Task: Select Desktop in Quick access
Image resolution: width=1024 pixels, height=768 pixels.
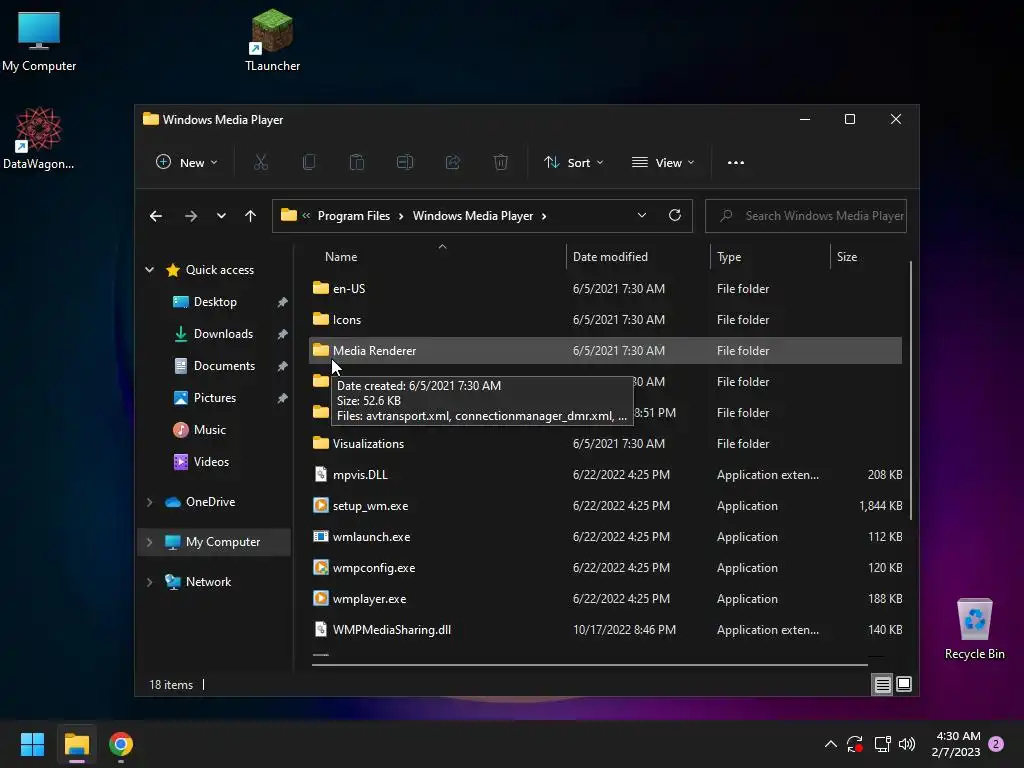Action: (215, 302)
